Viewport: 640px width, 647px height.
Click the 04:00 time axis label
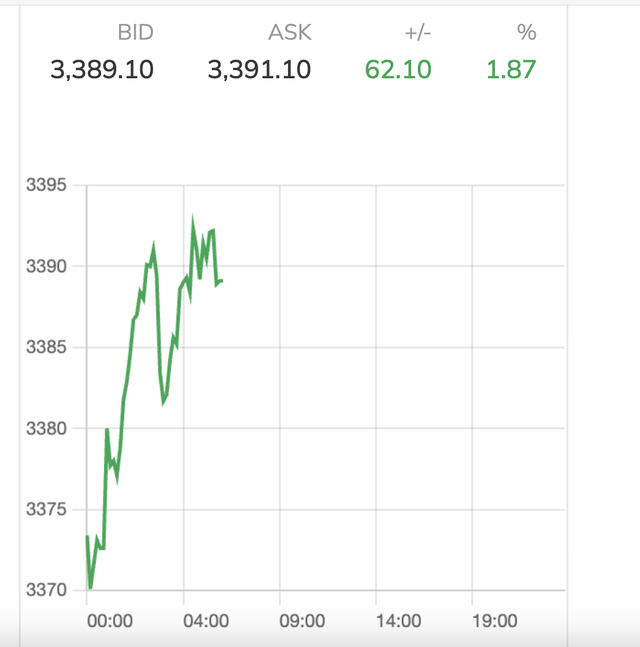click(206, 621)
